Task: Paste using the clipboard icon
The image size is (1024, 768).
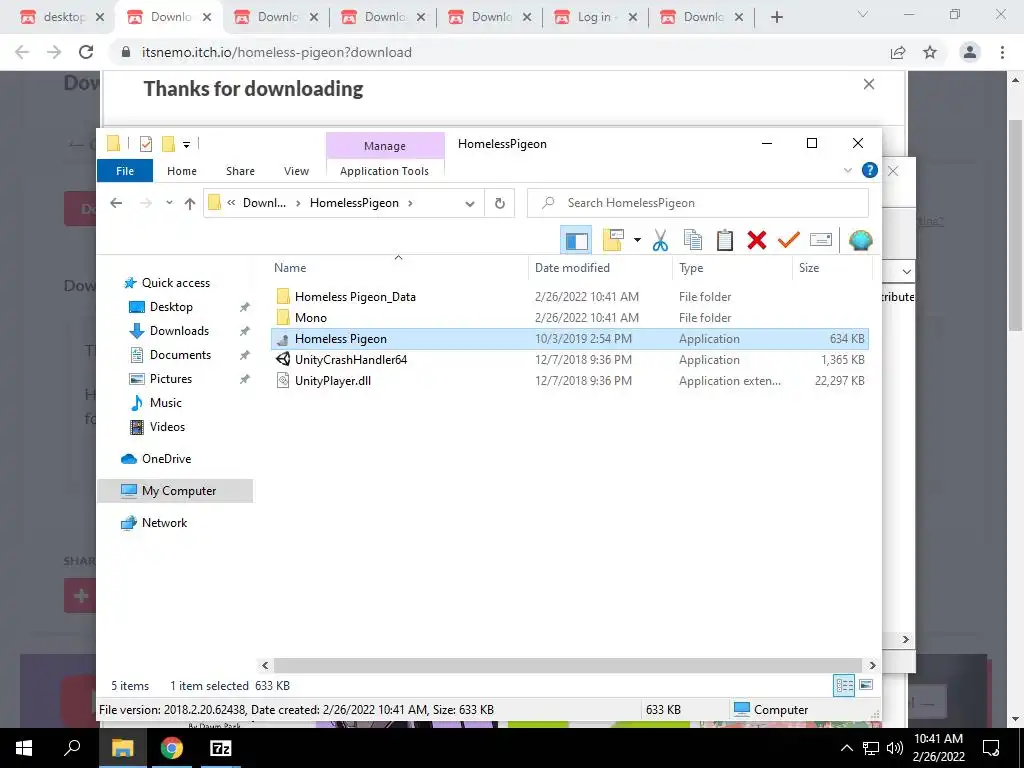Action: (x=724, y=240)
